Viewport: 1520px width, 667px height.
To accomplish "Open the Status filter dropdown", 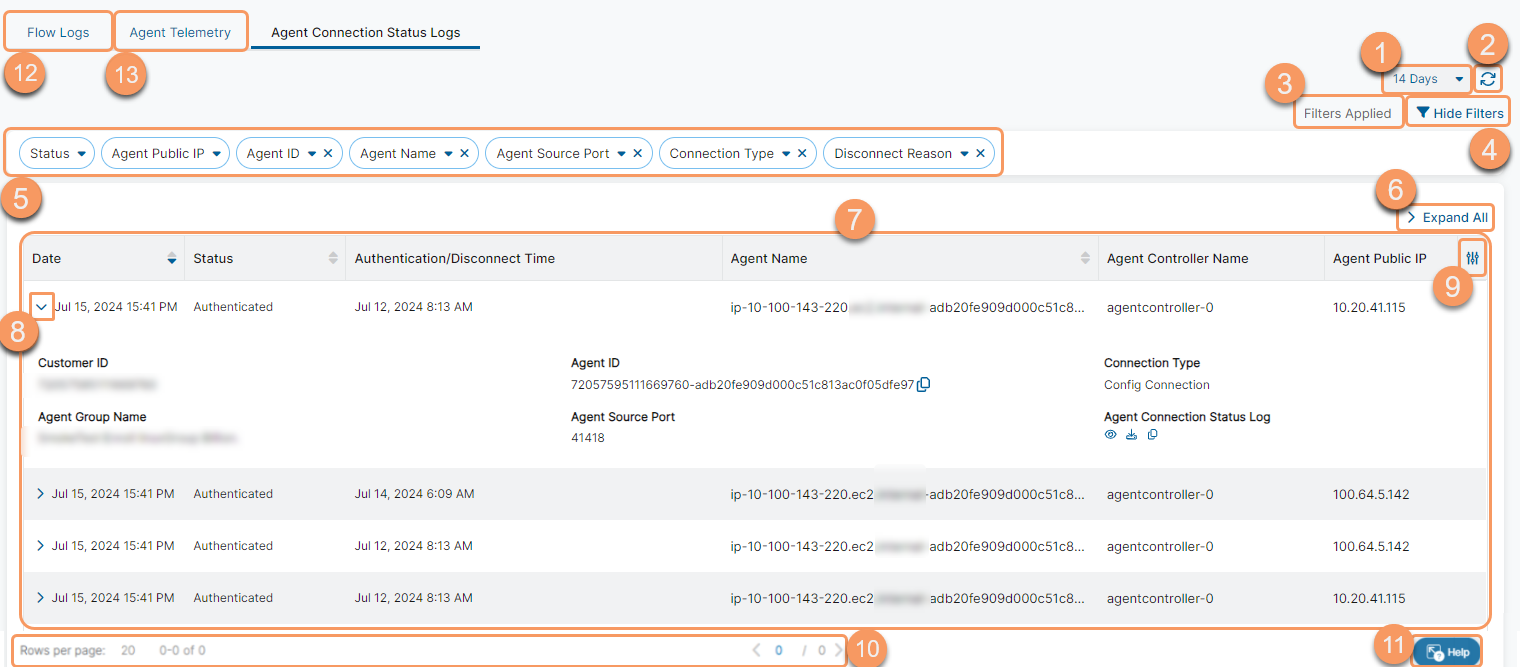I will [x=56, y=153].
